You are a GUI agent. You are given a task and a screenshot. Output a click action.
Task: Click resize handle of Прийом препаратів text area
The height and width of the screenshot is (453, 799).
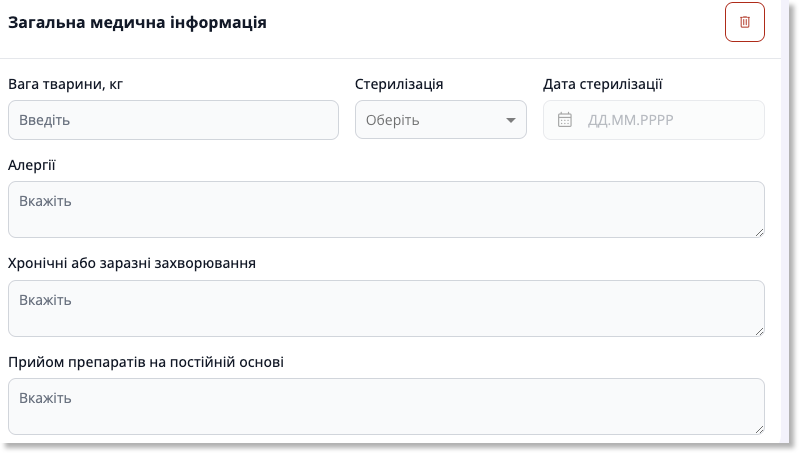click(759, 430)
